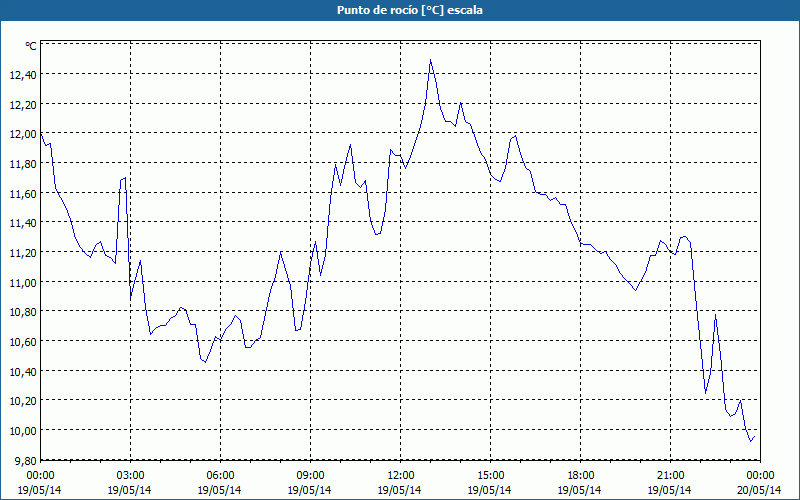Select the 00:00 20/05/14 time label
800x500 pixels.
point(760,483)
